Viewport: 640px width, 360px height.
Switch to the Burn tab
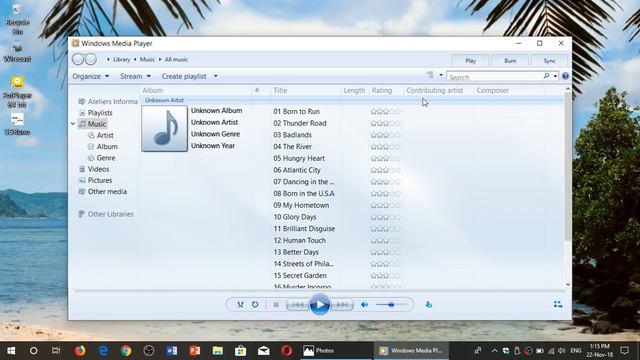pyautogui.click(x=510, y=60)
